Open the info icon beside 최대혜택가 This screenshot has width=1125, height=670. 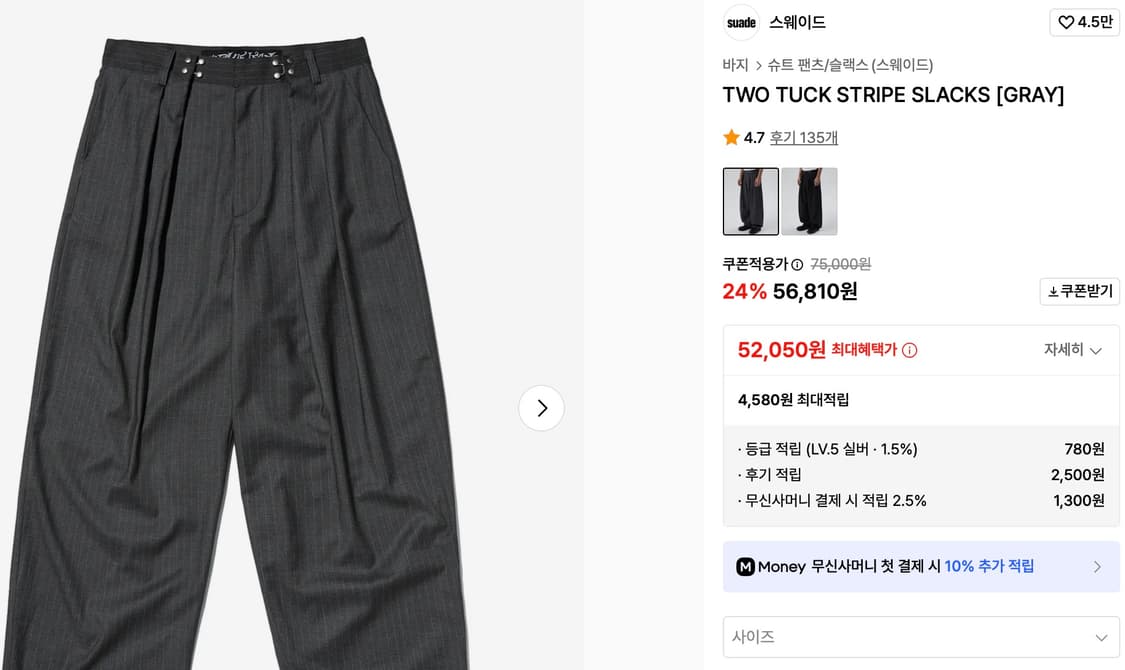(x=909, y=350)
